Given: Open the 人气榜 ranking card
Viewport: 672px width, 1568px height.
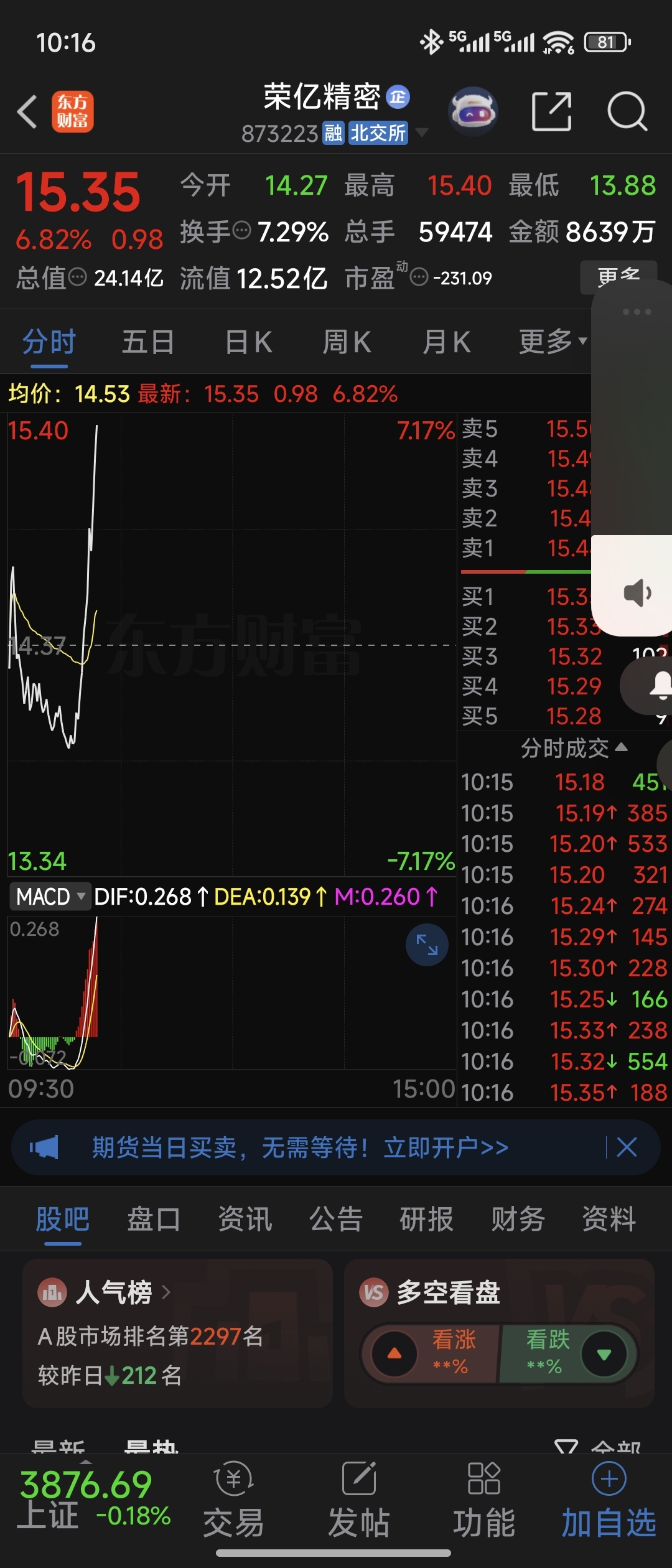Looking at the screenshot, I should tap(177, 1333).
